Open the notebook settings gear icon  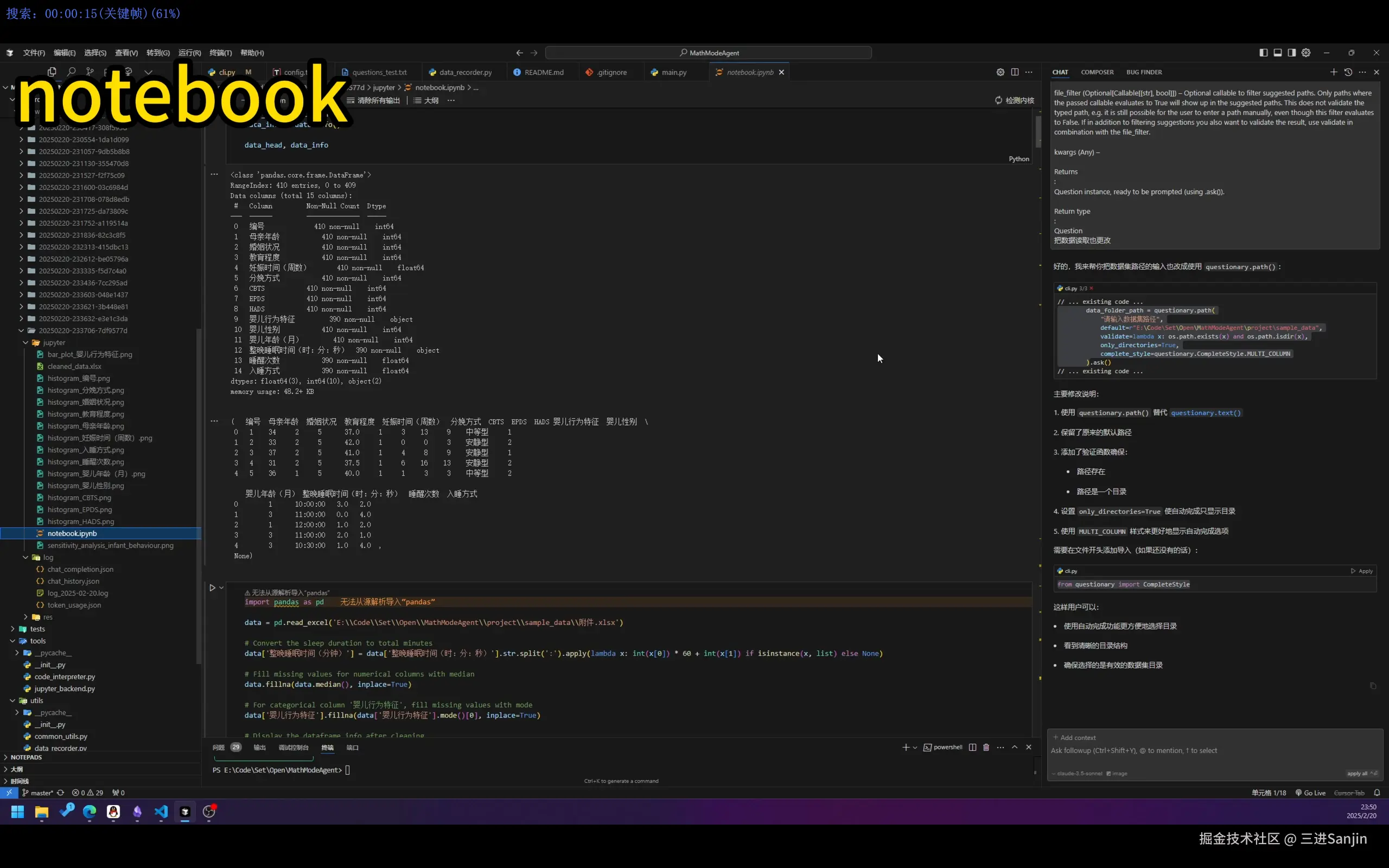click(x=1001, y=72)
